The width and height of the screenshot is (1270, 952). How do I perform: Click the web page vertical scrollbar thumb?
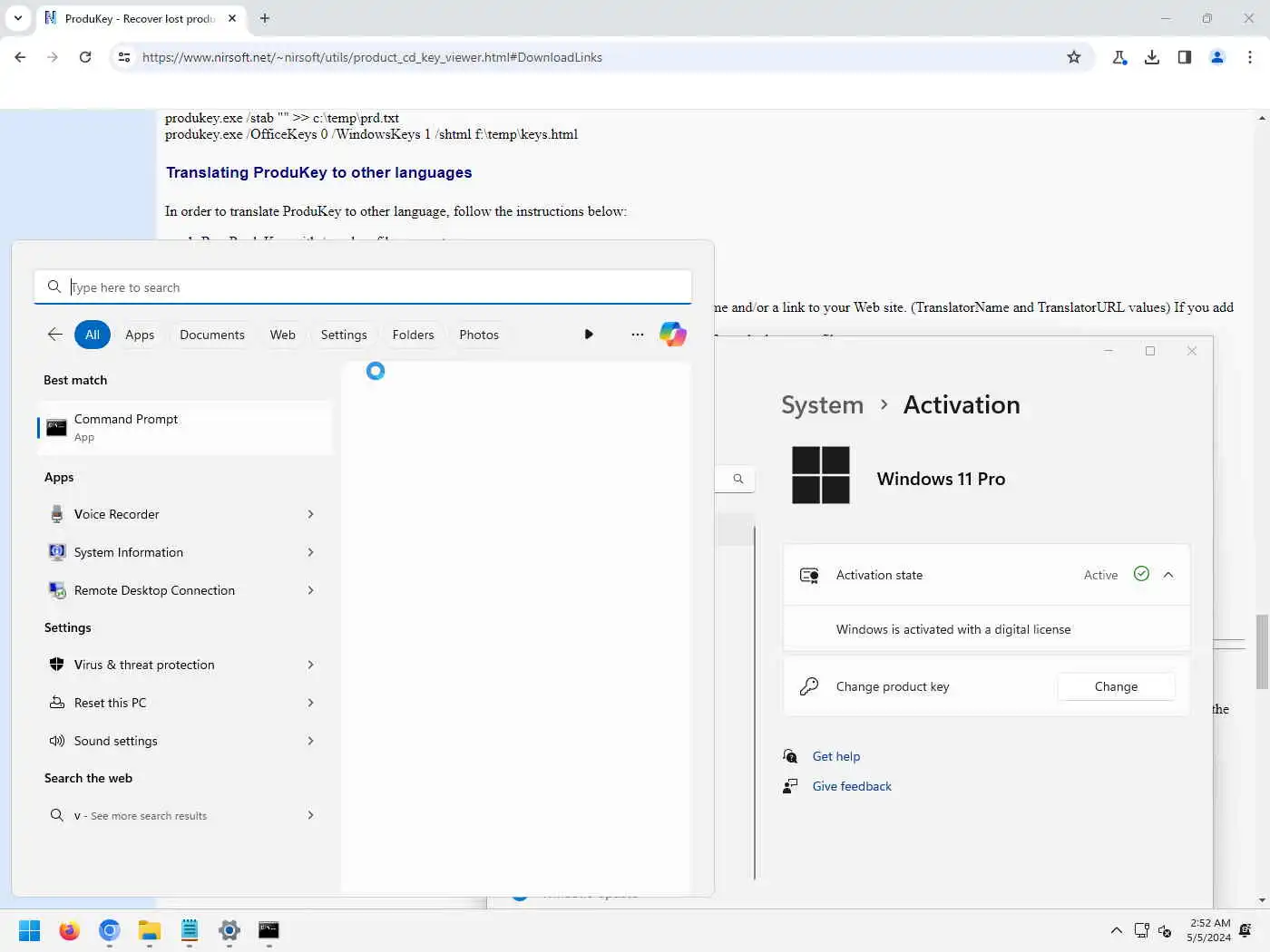(1262, 651)
